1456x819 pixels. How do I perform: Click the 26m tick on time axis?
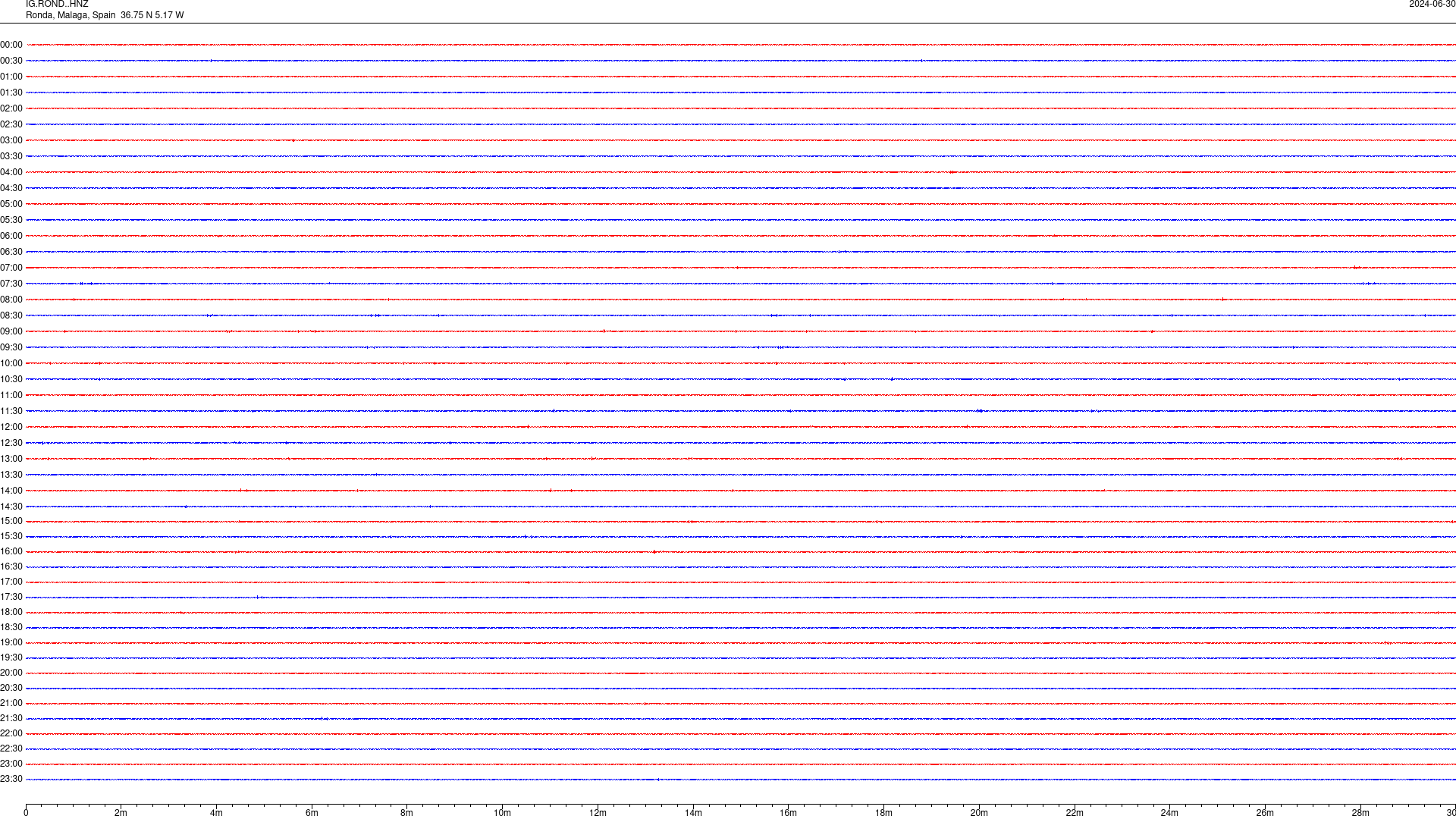(1265, 813)
